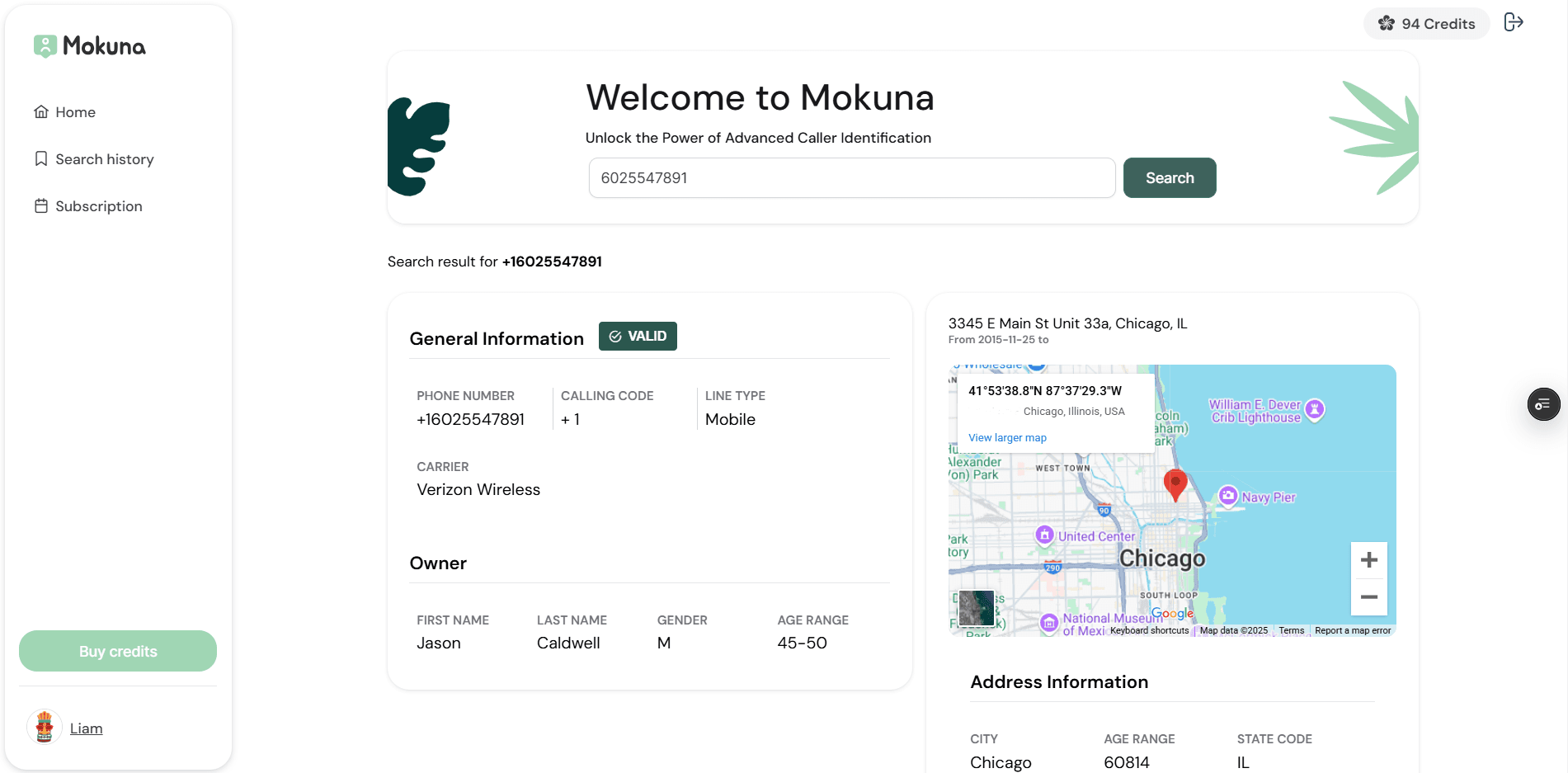Open View larger map link
The height and width of the screenshot is (773, 1568).
coord(1006,437)
